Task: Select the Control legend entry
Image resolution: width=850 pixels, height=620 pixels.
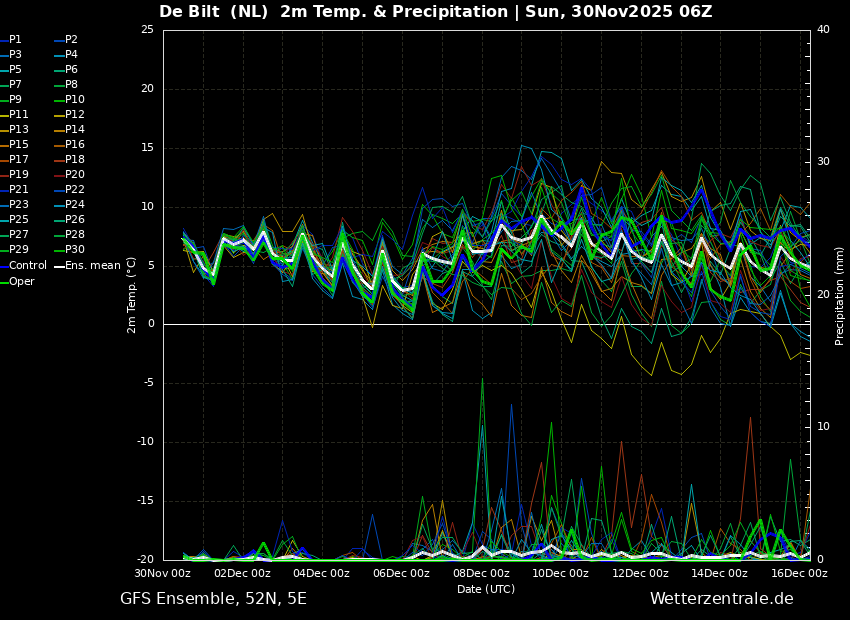Action: pyautogui.click(x=27, y=266)
